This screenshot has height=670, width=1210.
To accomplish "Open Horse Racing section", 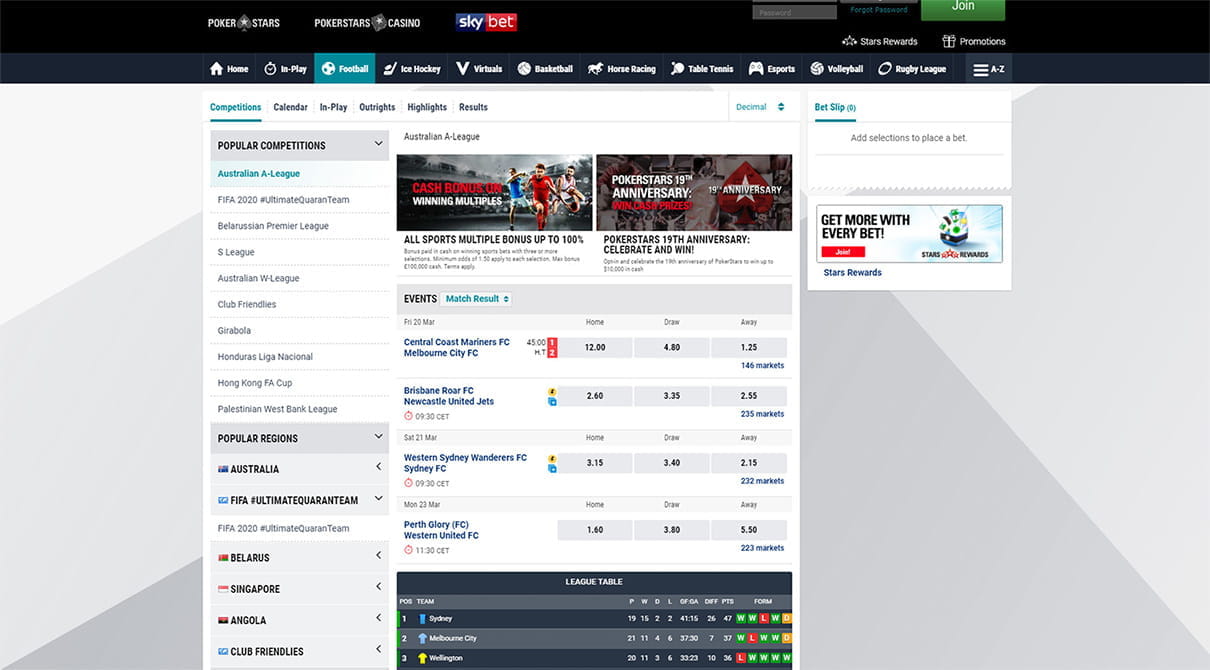I will (622, 69).
